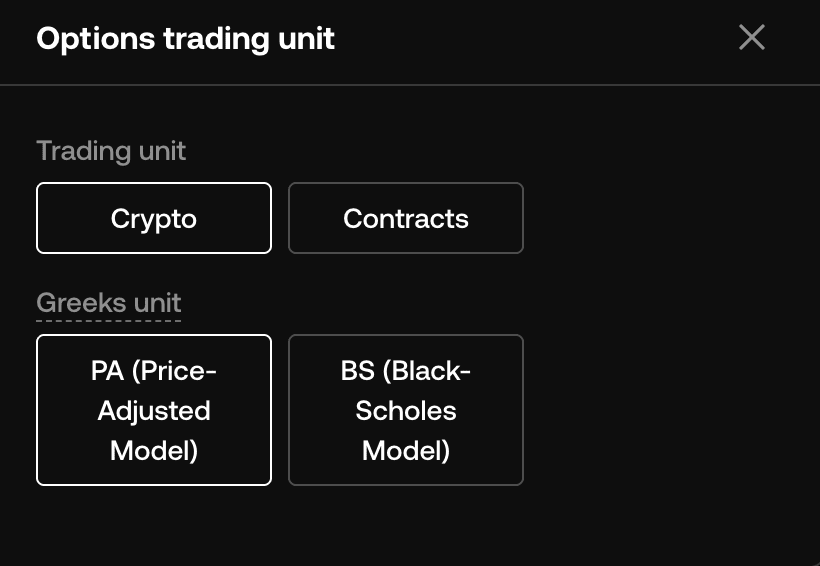Image resolution: width=820 pixels, height=566 pixels.
Task: Click the unselected Contracts option box
Action: point(405,218)
